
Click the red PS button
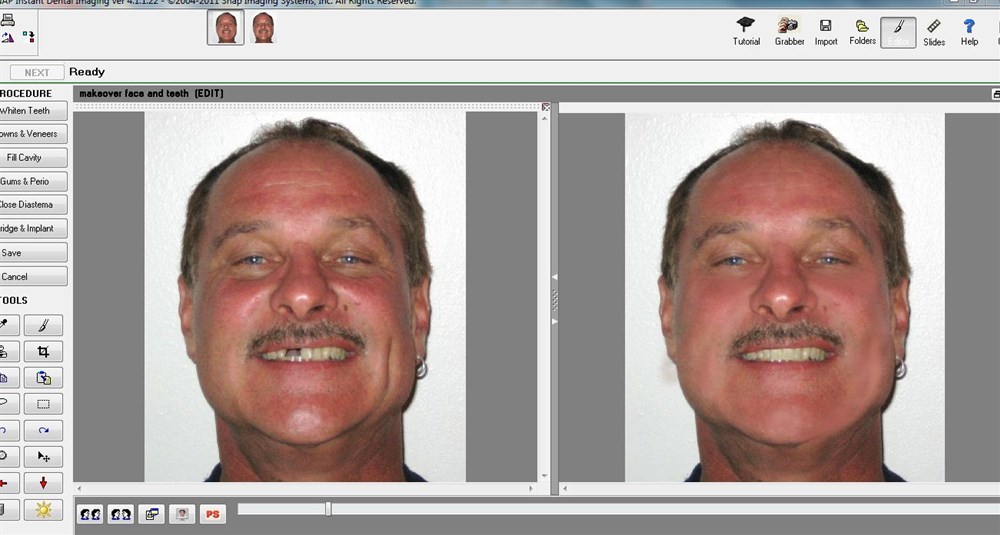tap(213, 514)
